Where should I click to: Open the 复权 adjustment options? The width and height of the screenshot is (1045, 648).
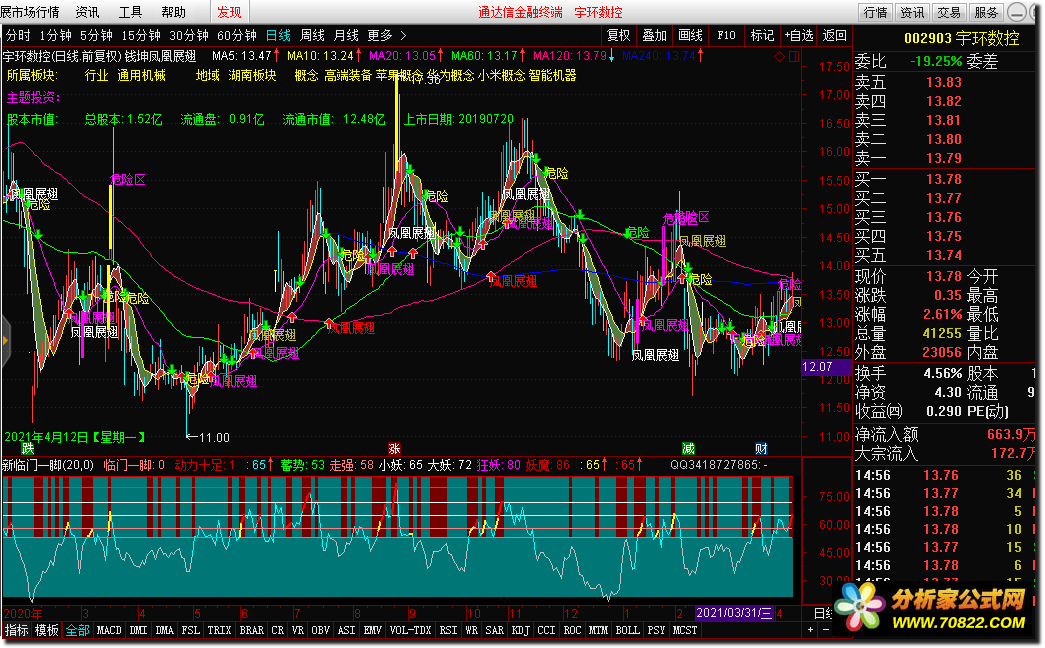(x=618, y=35)
